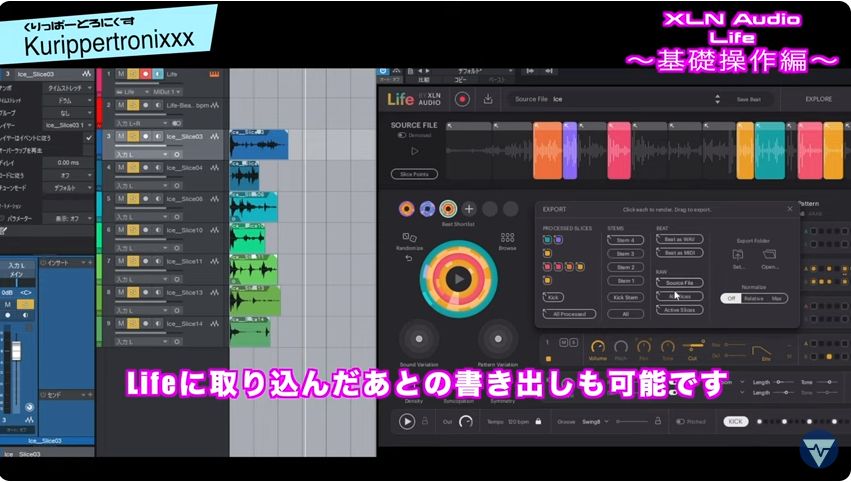851x482 pixels.
Task: Toggle the Denoised switch under Source File
Action: (x=402, y=136)
